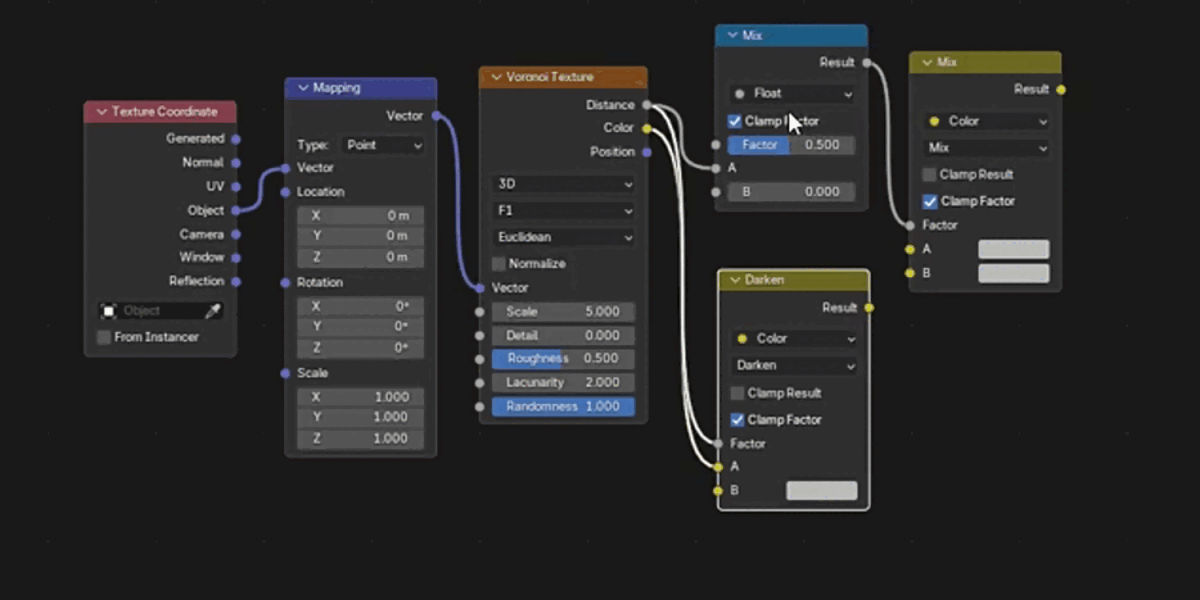Viewport: 1200px width, 600px height.
Task: Open the Euclidean distance metric dropdown
Action: (x=564, y=237)
